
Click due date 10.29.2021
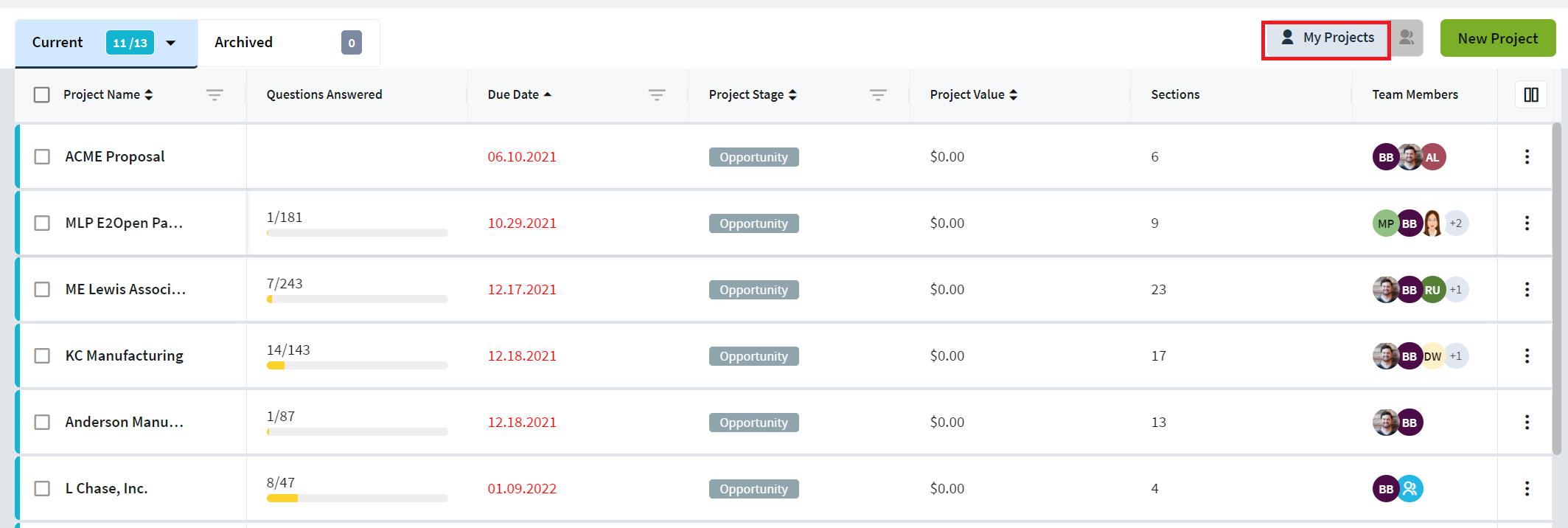[522, 223]
